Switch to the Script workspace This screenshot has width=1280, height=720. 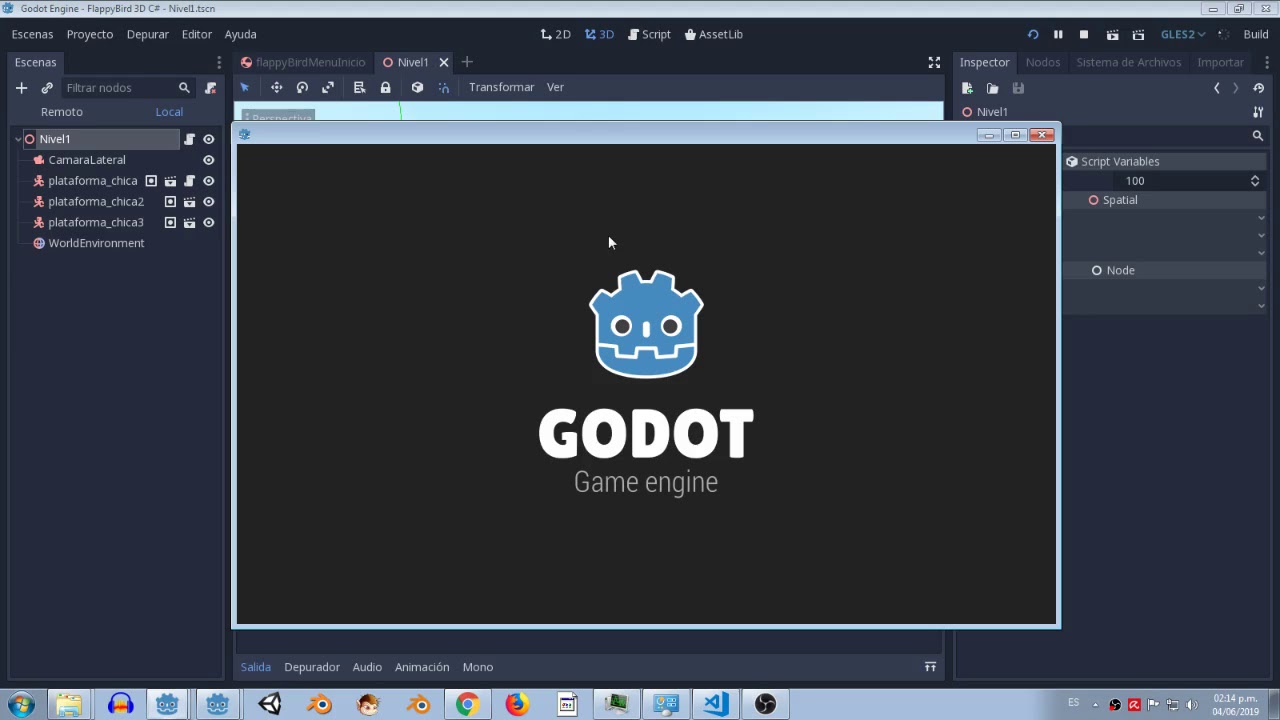pos(649,34)
